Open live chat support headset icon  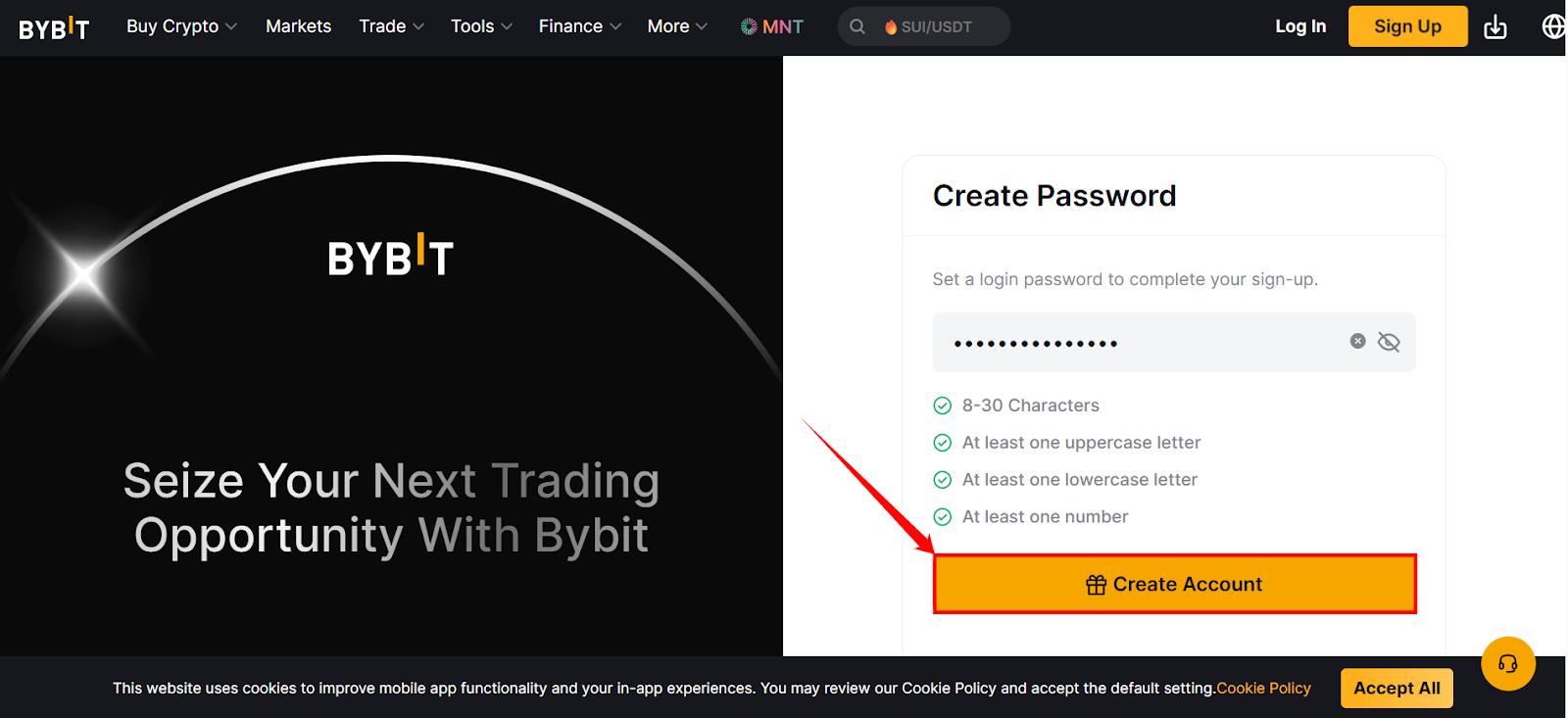point(1508,663)
